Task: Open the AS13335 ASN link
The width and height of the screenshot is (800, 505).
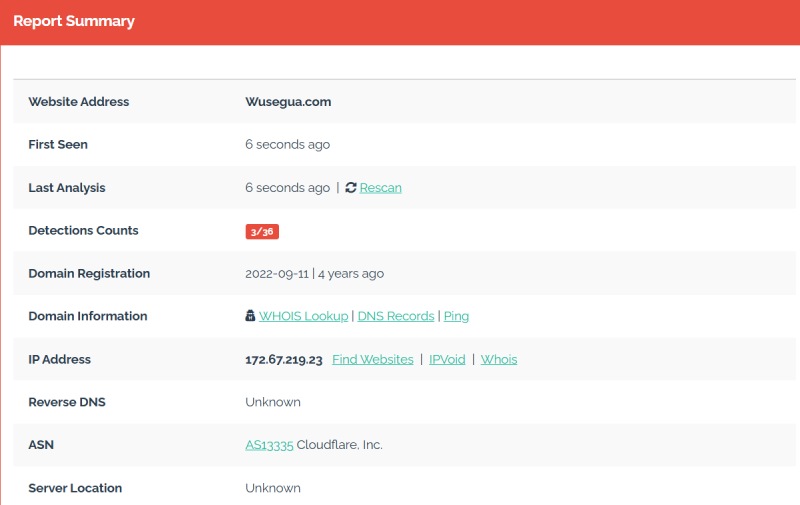Action: click(x=269, y=445)
